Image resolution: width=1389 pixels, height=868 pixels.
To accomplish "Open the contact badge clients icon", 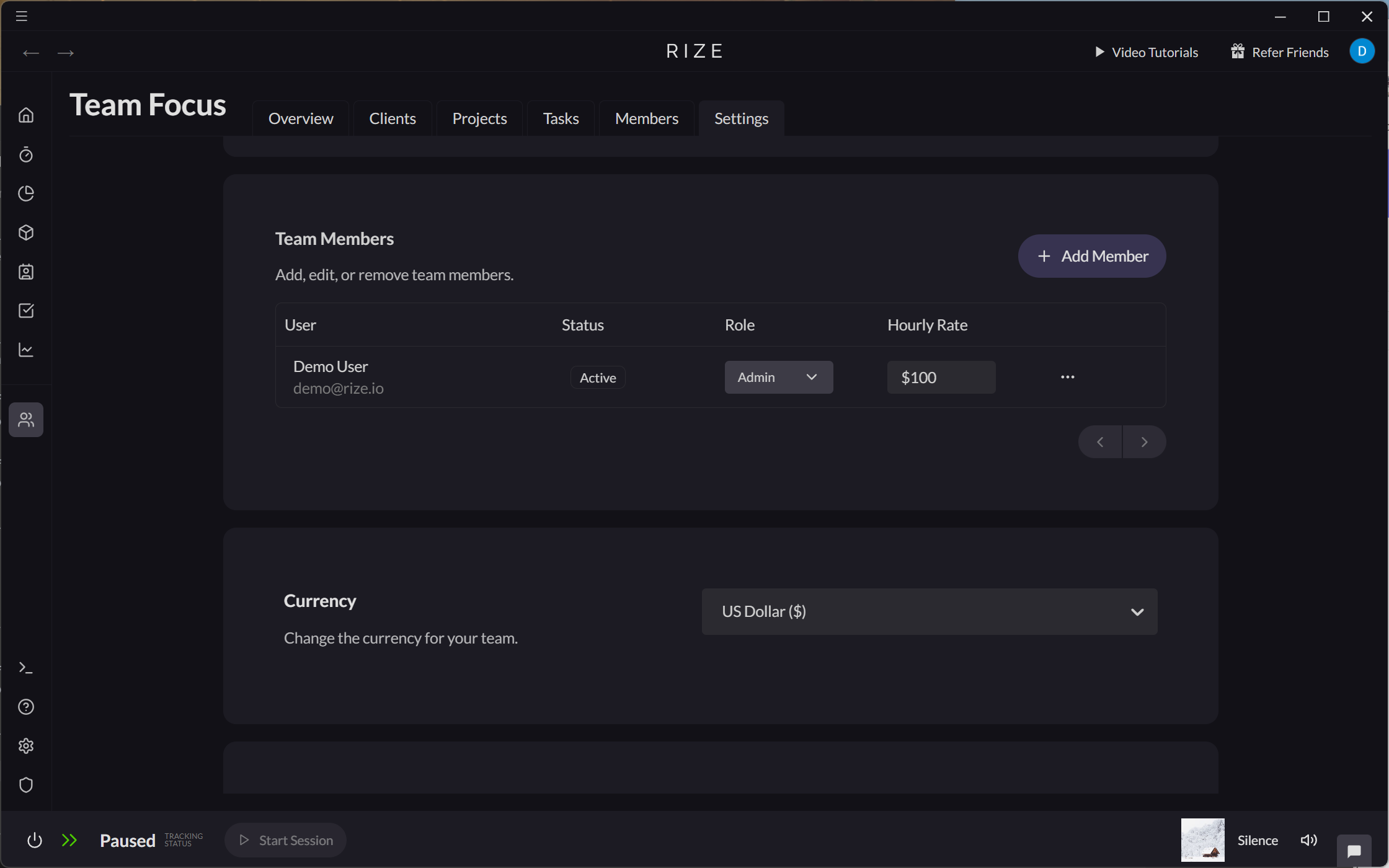I will [x=26, y=272].
